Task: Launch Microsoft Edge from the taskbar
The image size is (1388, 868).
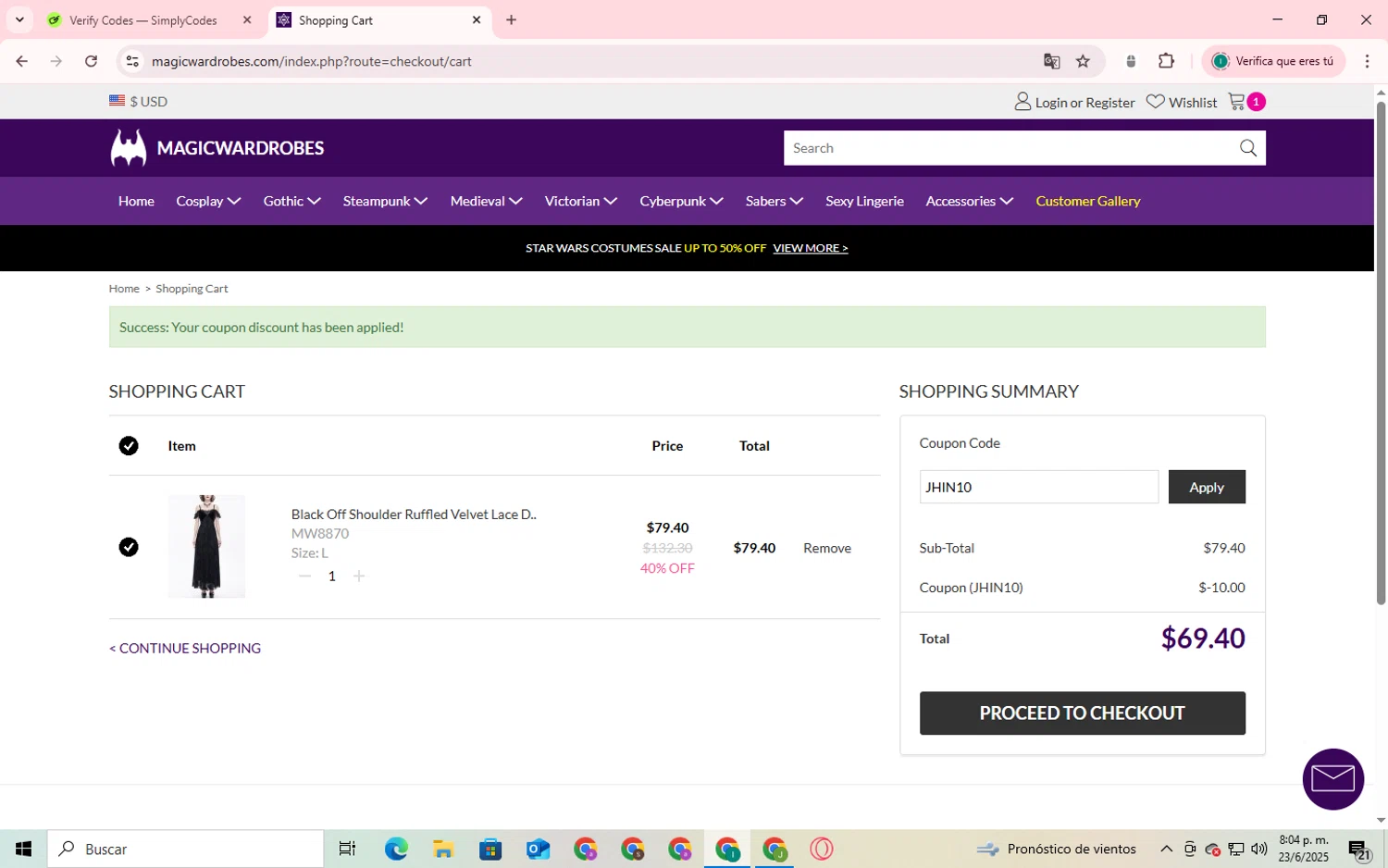Action: coord(396,849)
